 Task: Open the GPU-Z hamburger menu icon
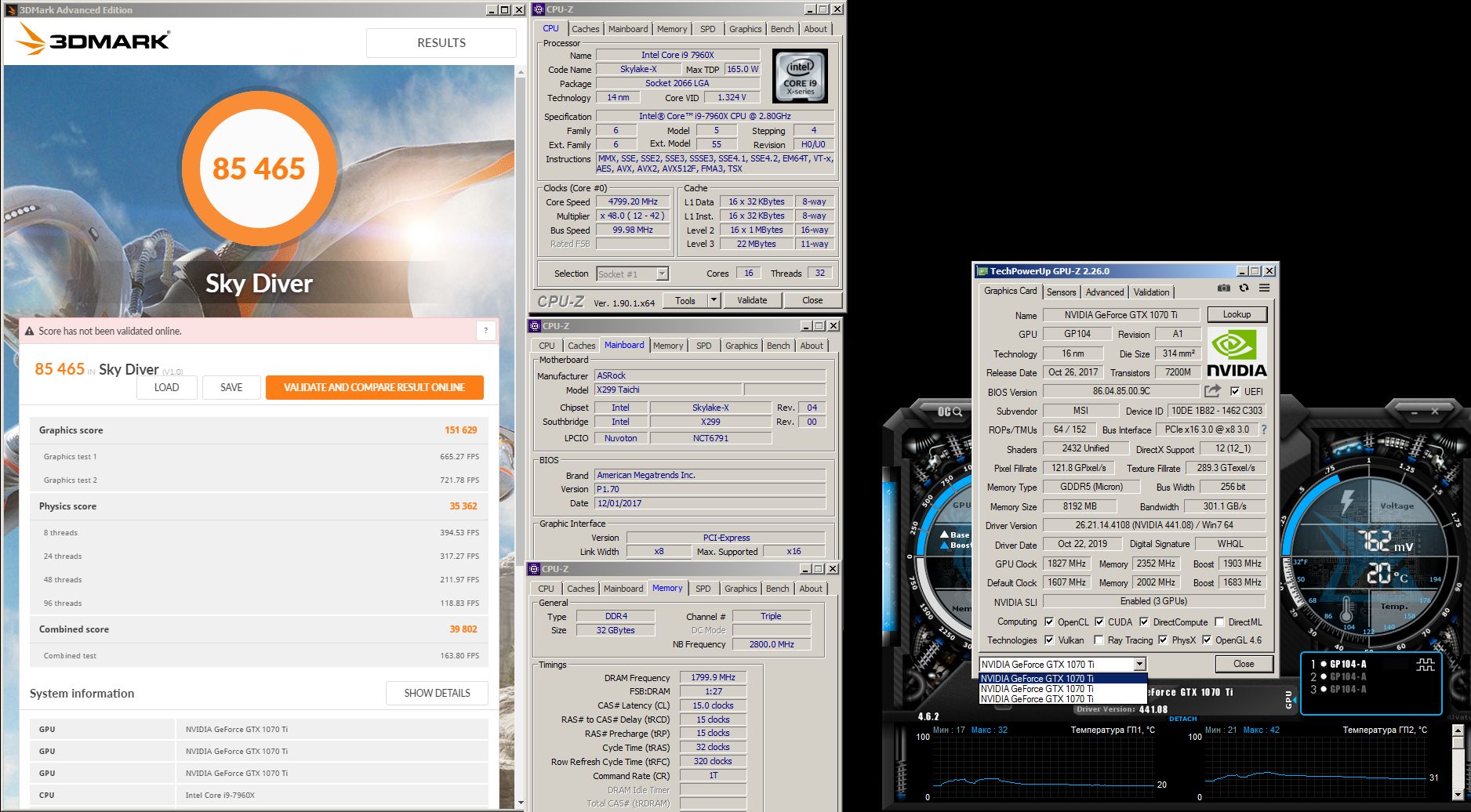coord(1264,288)
